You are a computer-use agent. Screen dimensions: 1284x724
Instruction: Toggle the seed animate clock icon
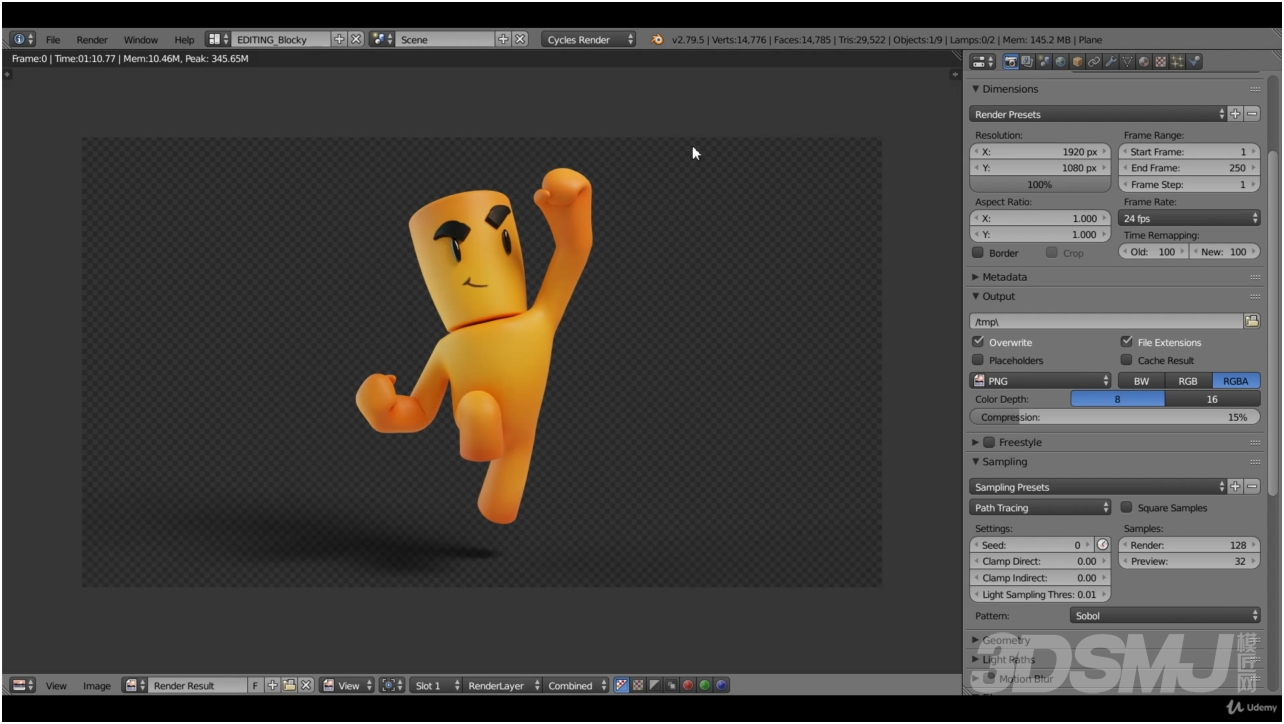coord(1103,545)
